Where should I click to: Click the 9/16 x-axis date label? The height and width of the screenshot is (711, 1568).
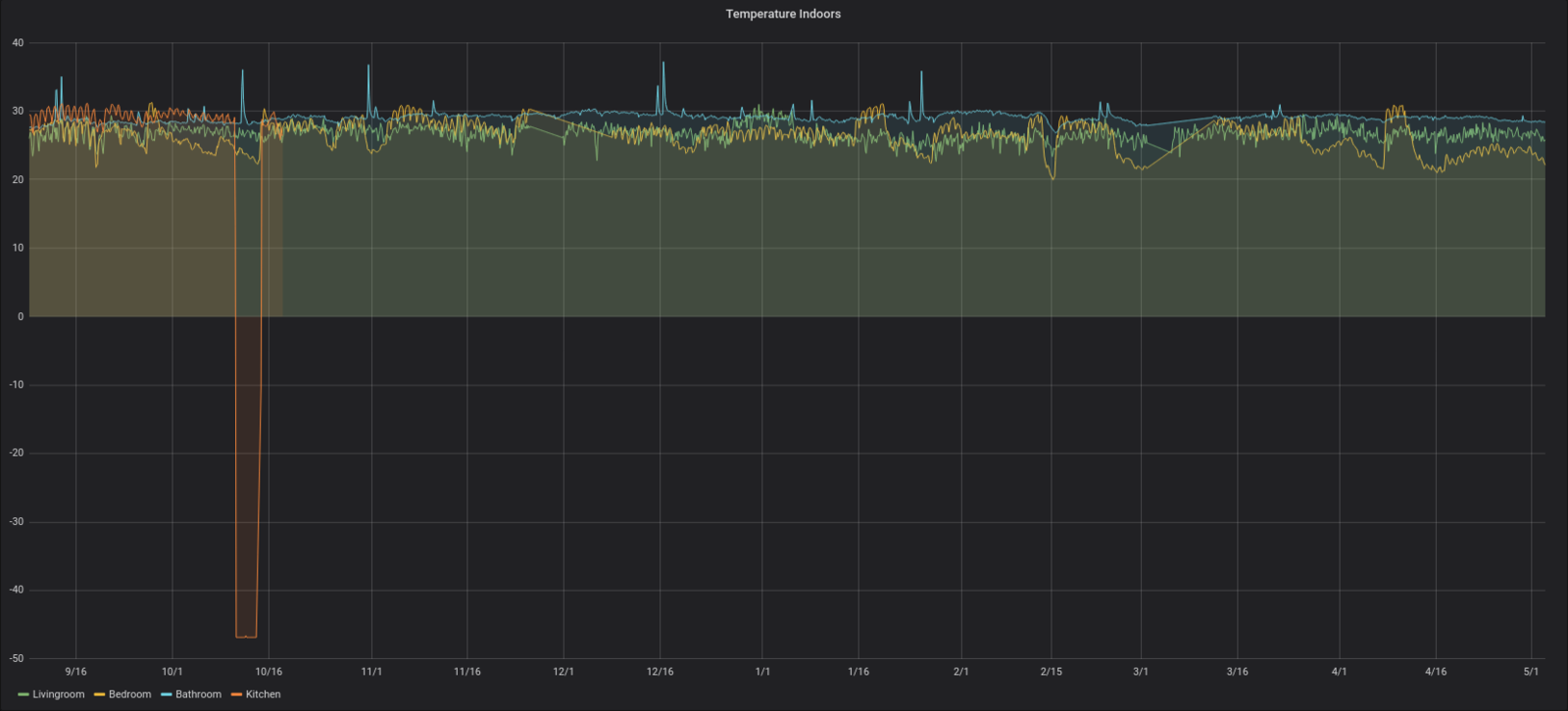[x=75, y=672]
